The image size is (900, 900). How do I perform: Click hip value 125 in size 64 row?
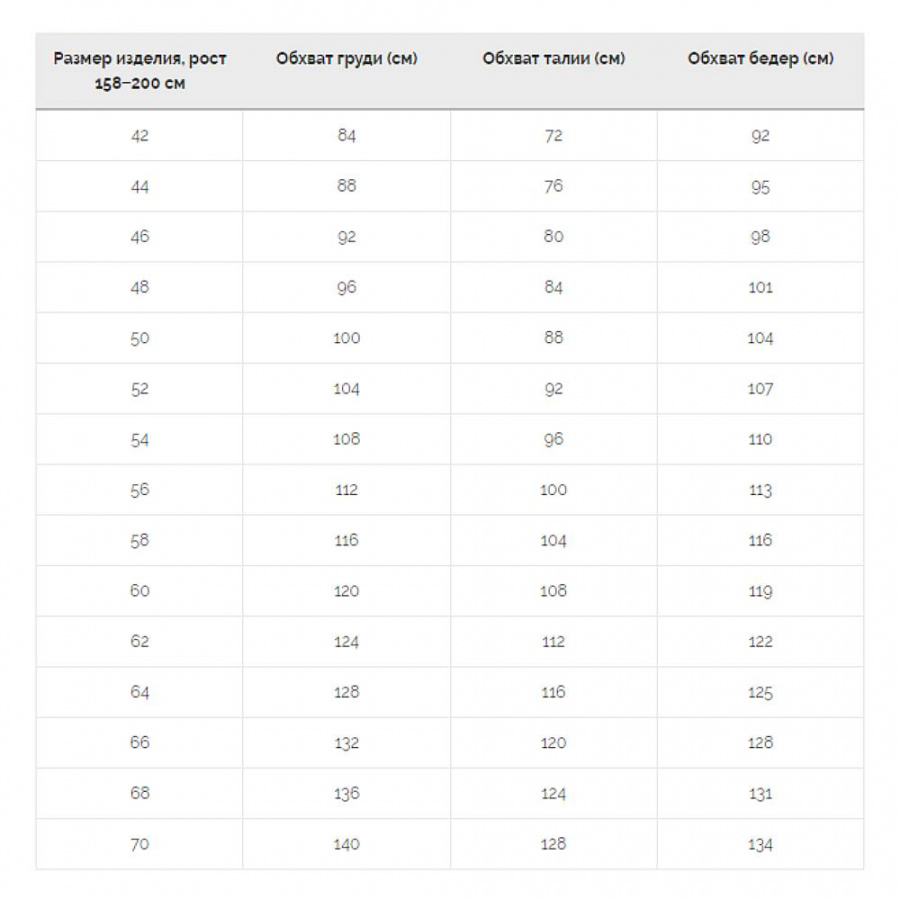click(x=760, y=692)
